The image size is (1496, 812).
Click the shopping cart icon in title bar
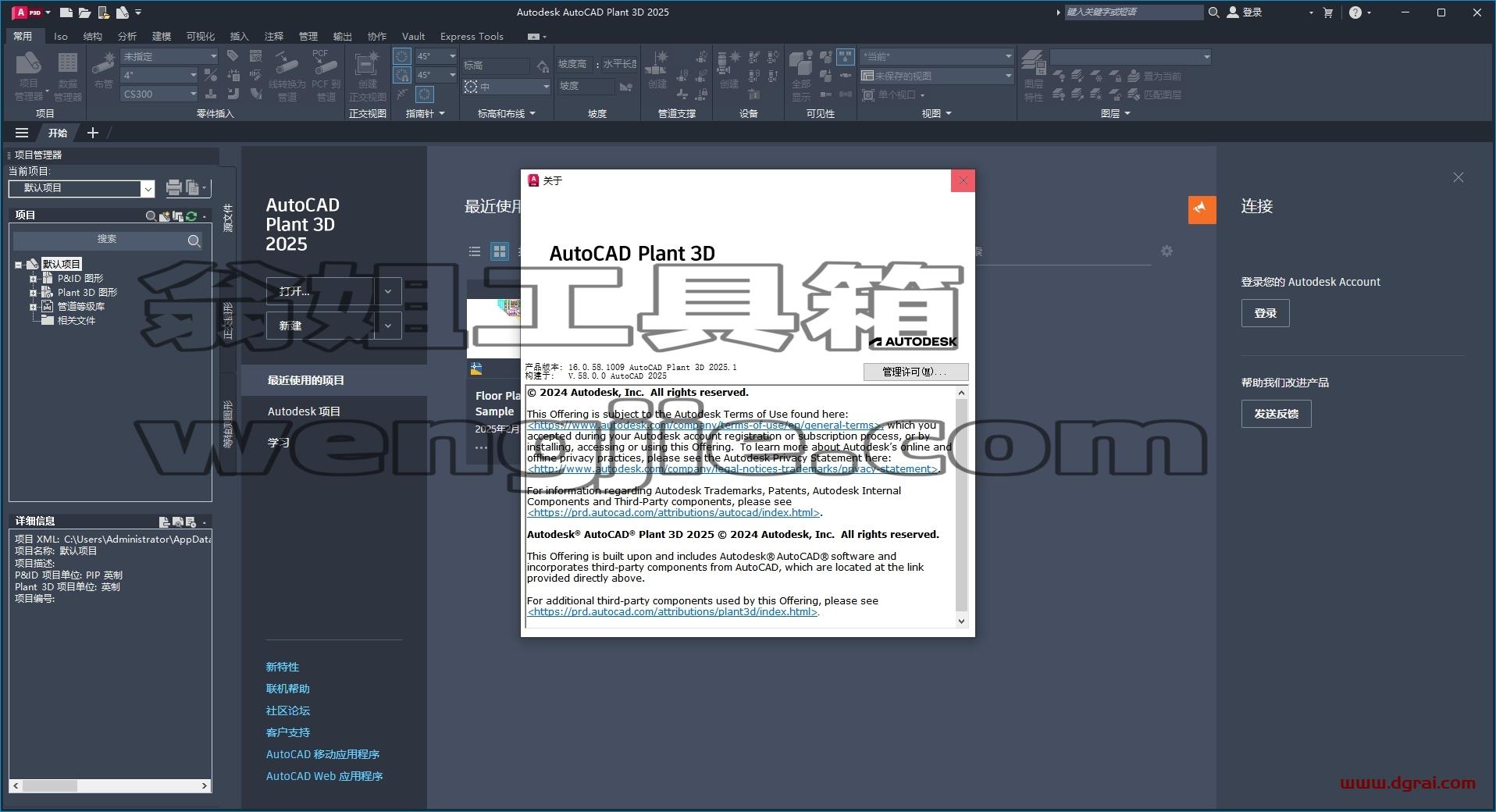pyautogui.click(x=1328, y=12)
